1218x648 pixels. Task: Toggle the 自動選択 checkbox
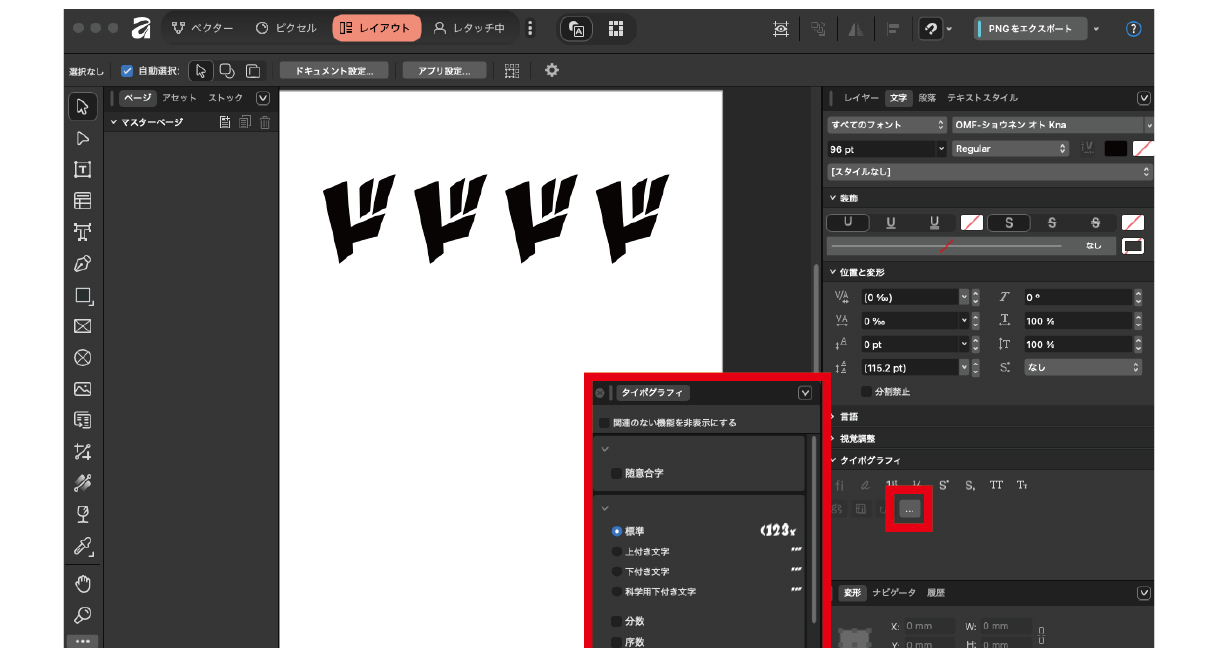click(127, 71)
